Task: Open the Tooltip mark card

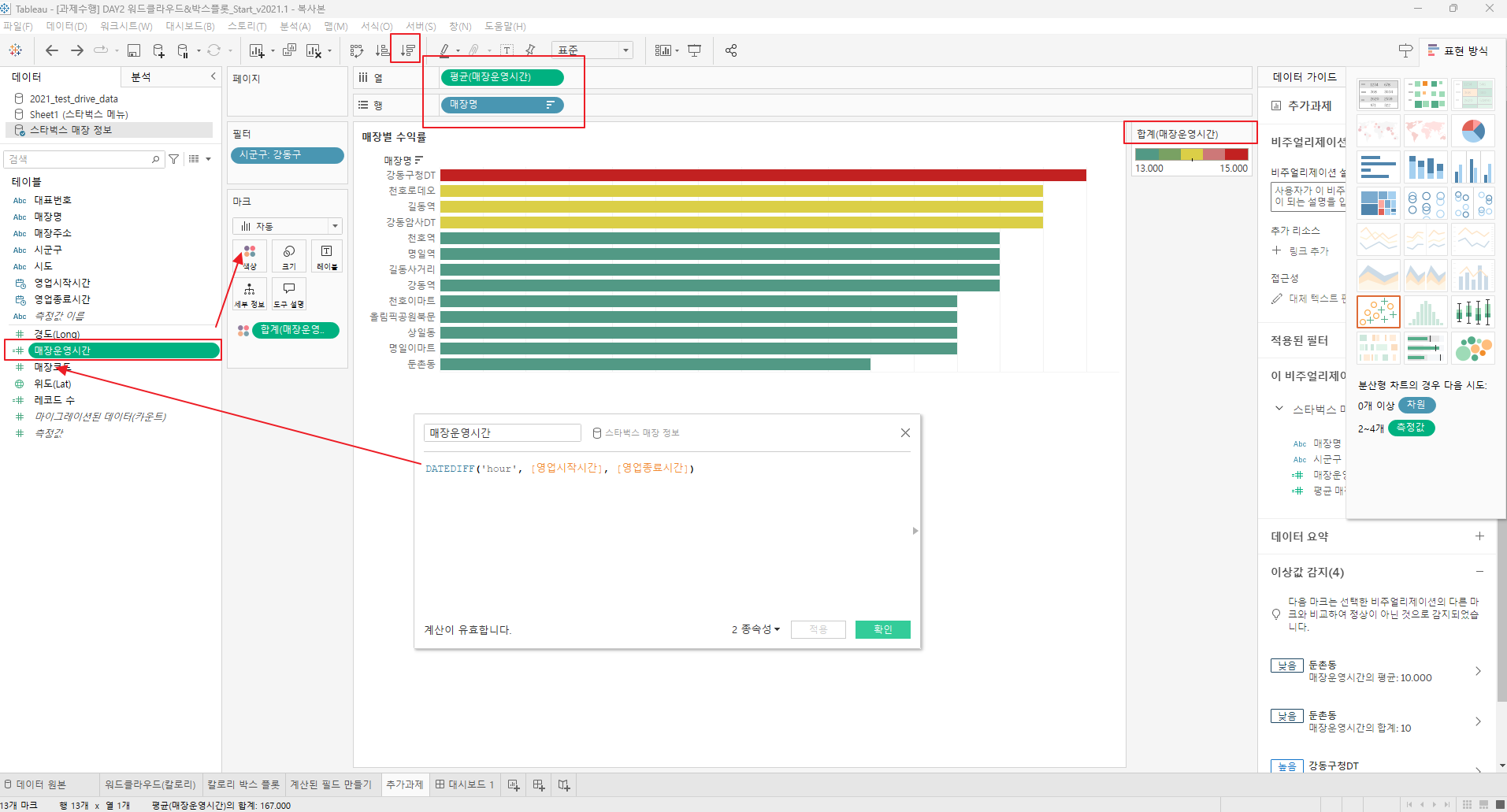Action: click(x=289, y=294)
